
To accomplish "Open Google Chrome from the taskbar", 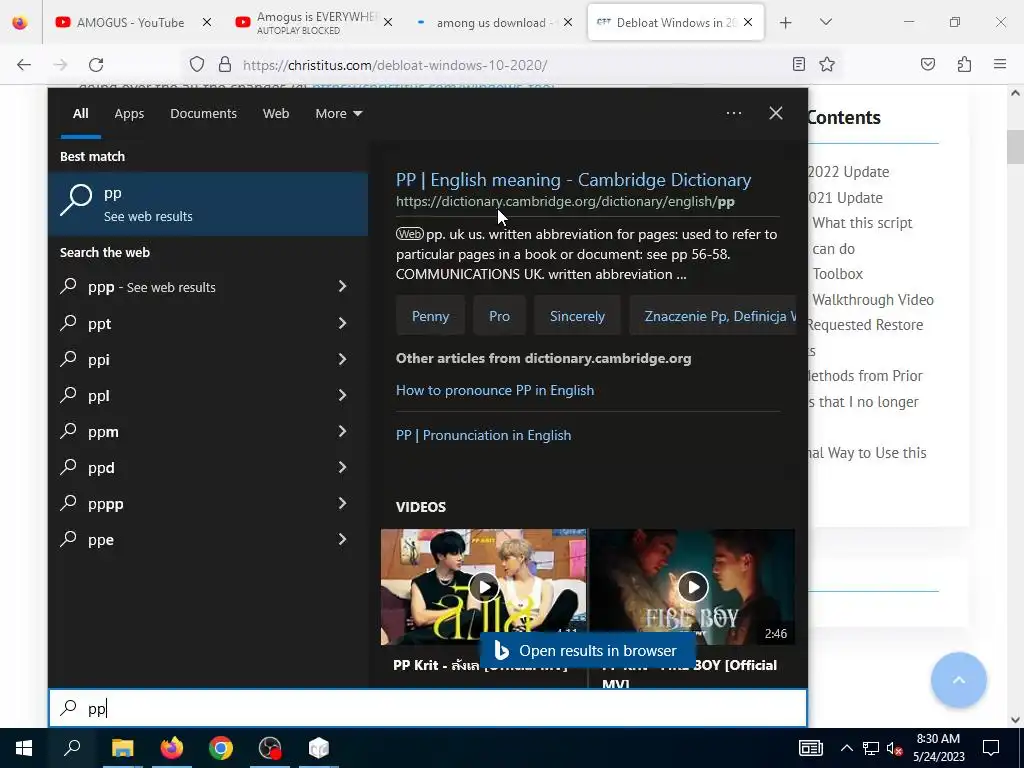I will pyautogui.click(x=221, y=748).
